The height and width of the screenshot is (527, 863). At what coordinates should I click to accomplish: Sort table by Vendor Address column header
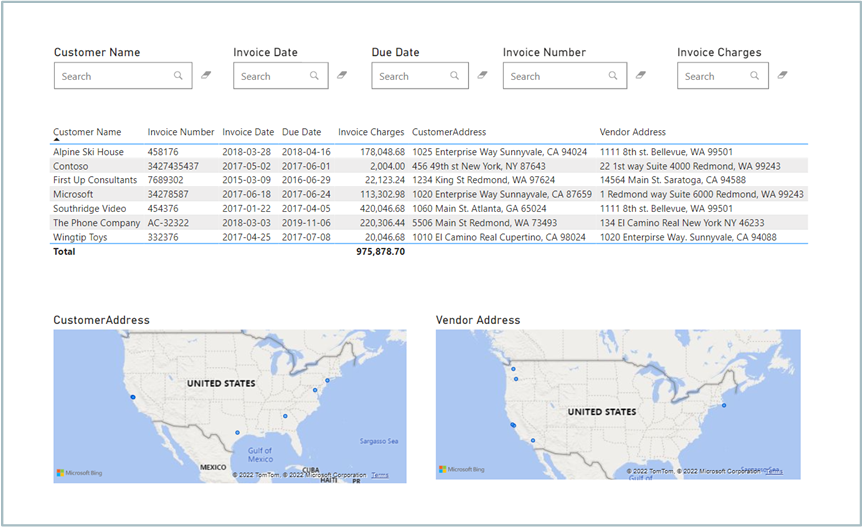[x=632, y=132]
